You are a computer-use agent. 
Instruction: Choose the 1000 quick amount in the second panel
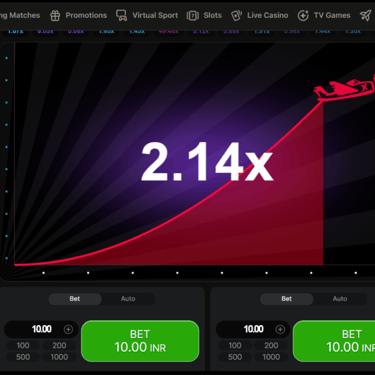point(271,357)
